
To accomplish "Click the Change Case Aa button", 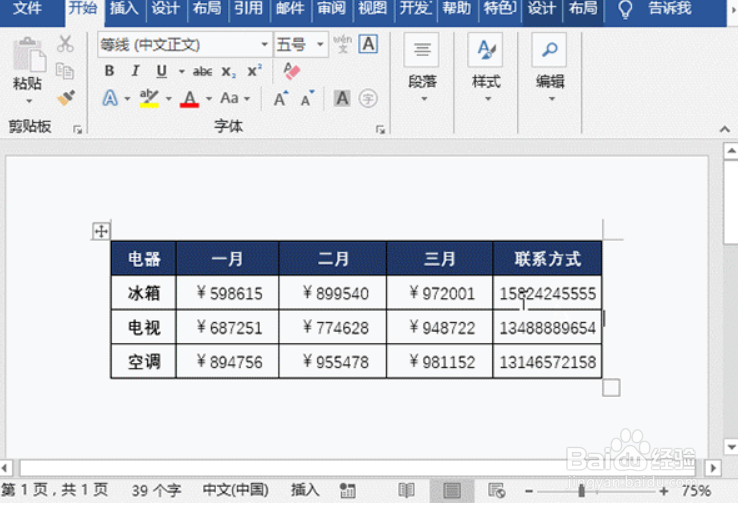I will pos(229,98).
